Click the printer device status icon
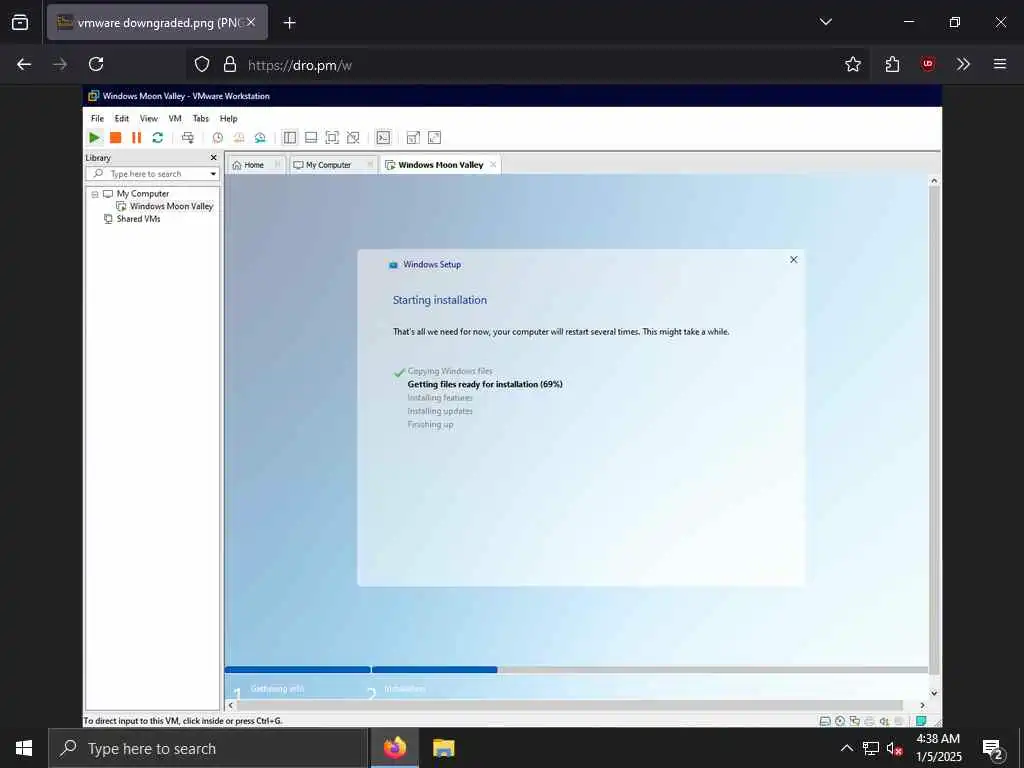 click(869, 721)
